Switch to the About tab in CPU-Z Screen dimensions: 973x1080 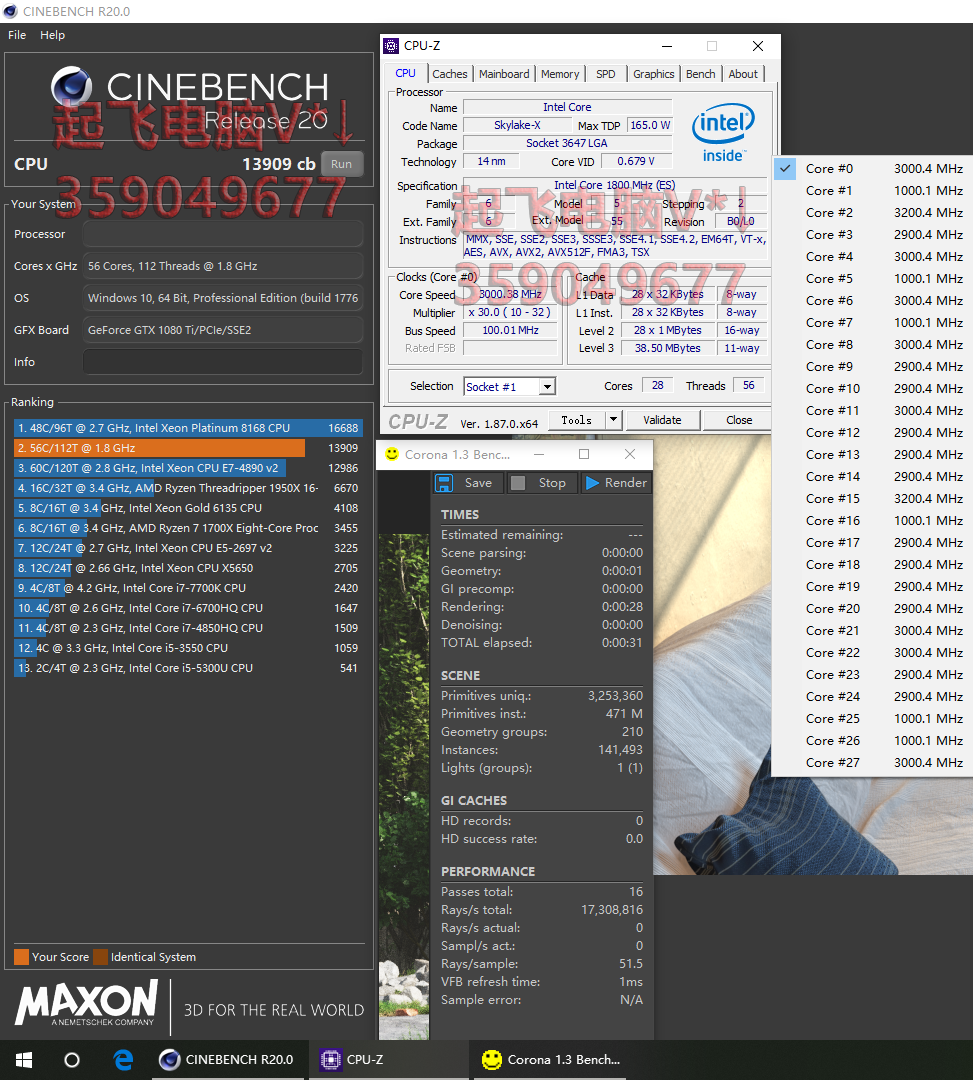coord(743,74)
